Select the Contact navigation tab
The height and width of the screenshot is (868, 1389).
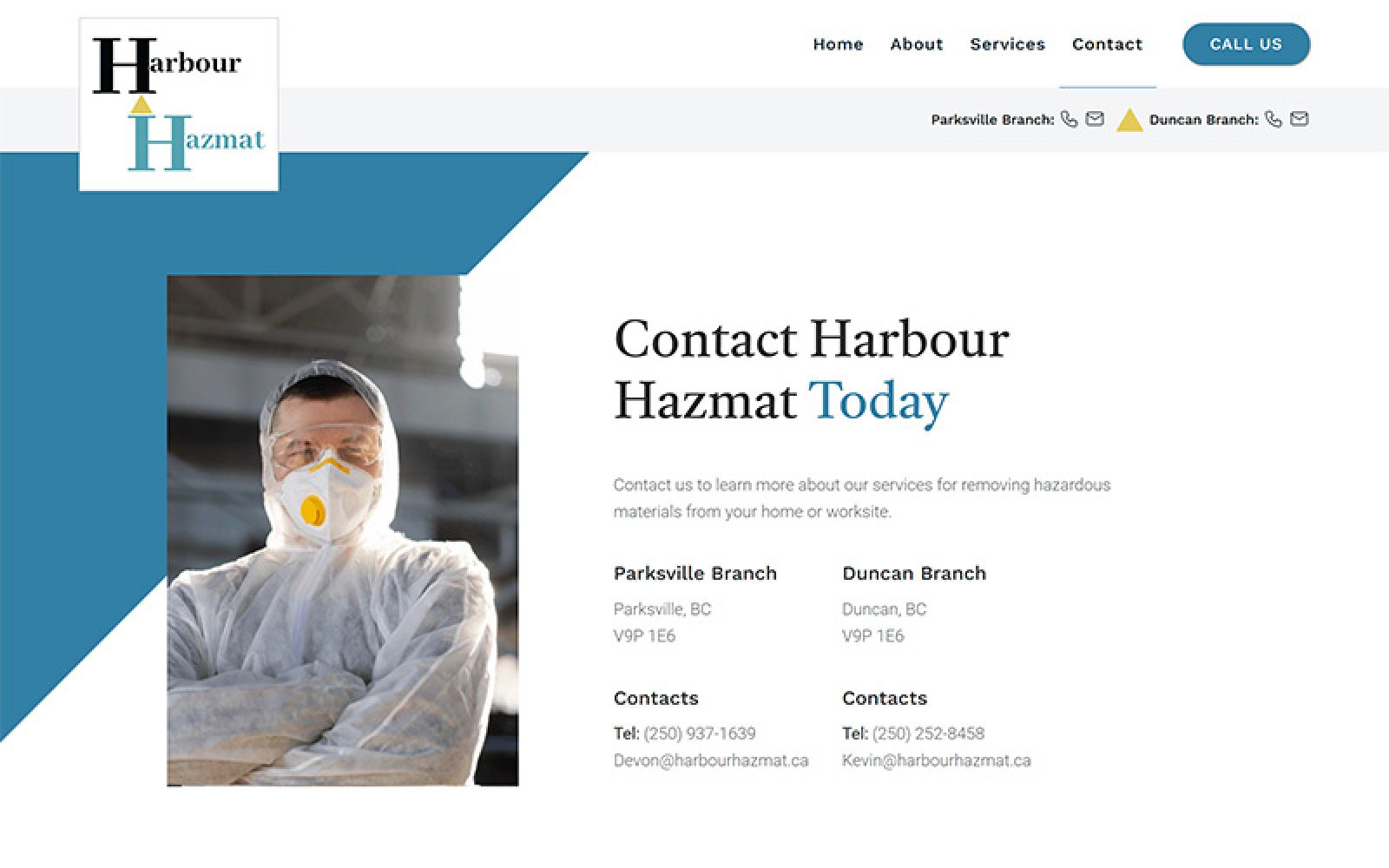click(1107, 44)
